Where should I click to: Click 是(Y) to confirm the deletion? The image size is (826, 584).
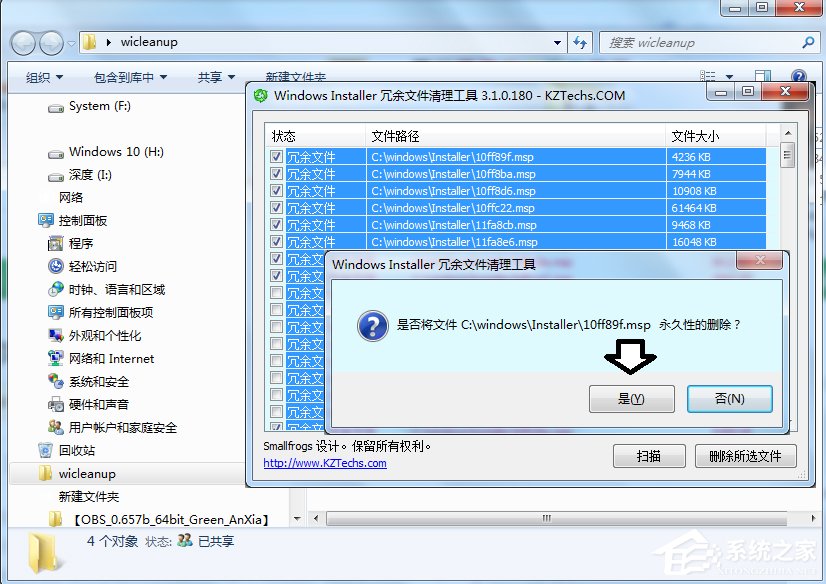tap(631, 398)
